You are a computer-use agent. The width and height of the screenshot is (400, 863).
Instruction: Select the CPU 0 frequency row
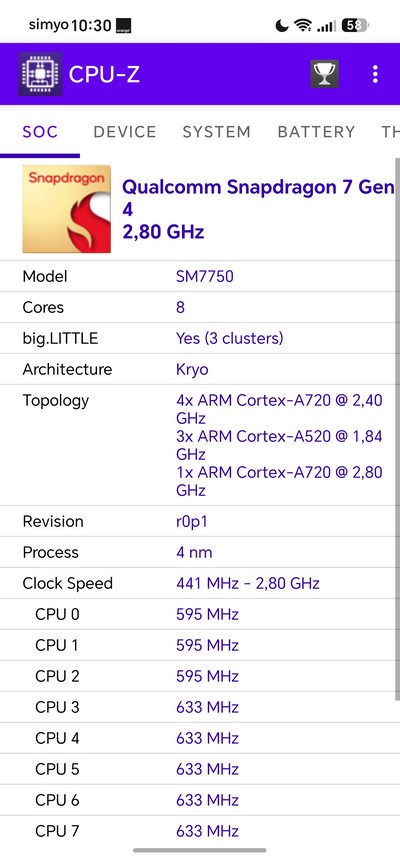[x=198, y=614]
